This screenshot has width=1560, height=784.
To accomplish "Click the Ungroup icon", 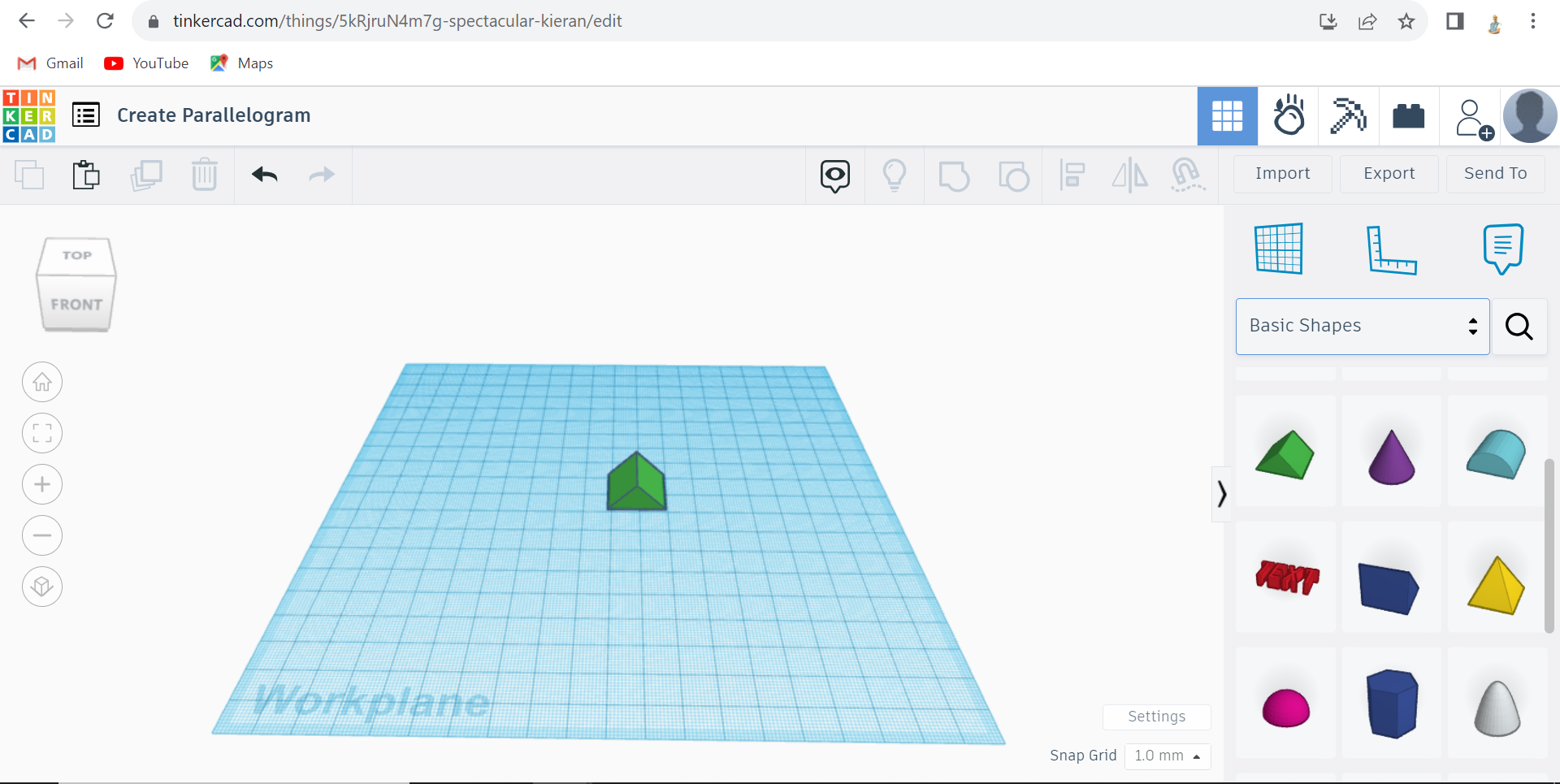I will click(1014, 175).
